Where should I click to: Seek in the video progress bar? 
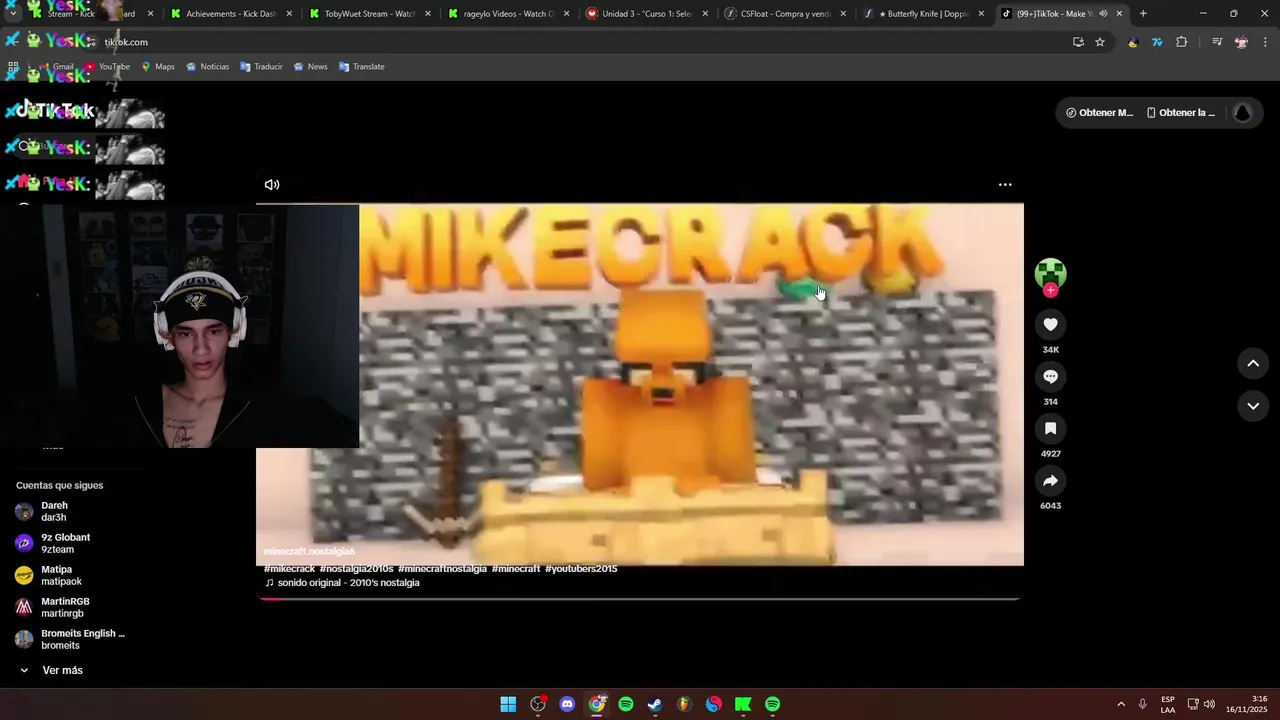point(640,598)
